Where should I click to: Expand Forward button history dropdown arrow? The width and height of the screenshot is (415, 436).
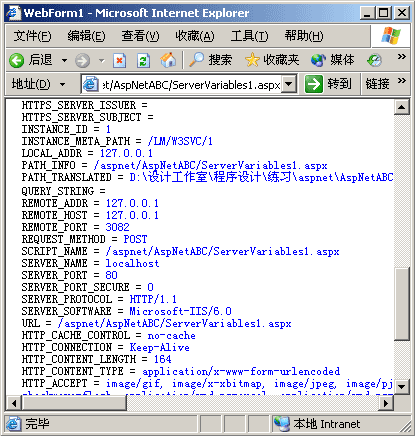(x=102, y=61)
